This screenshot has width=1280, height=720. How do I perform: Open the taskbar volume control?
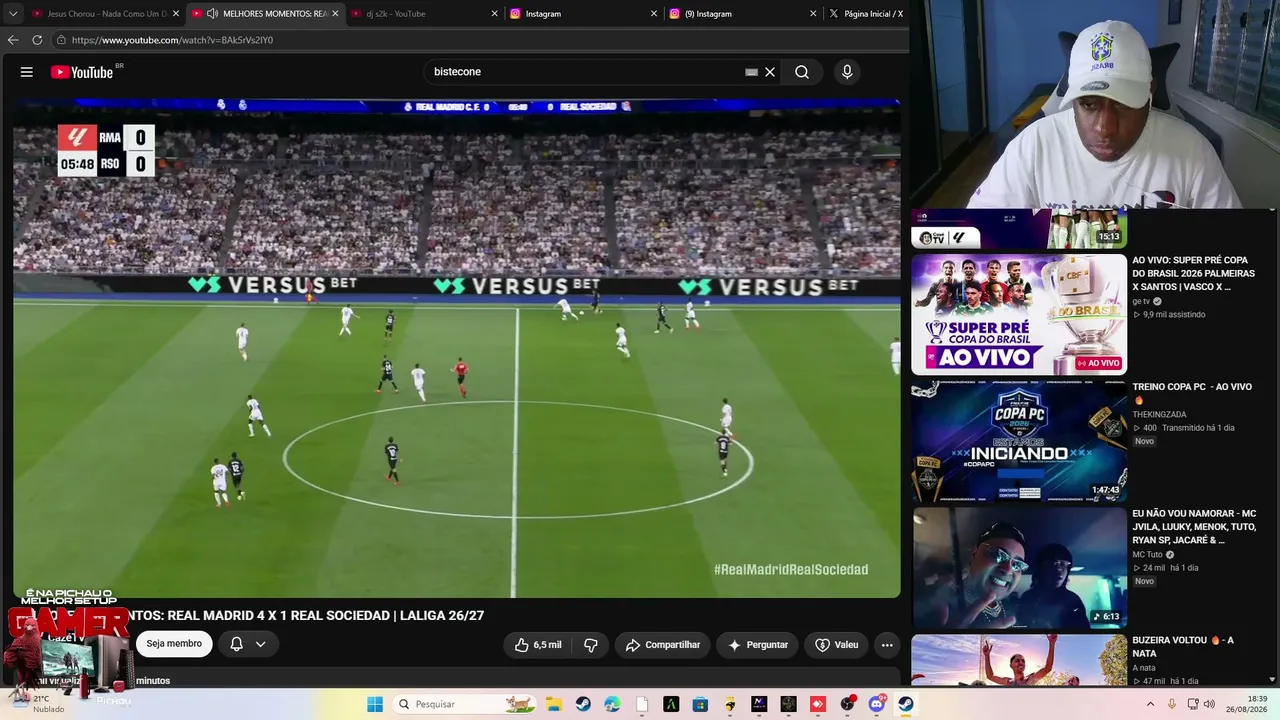(x=1209, y=704)
